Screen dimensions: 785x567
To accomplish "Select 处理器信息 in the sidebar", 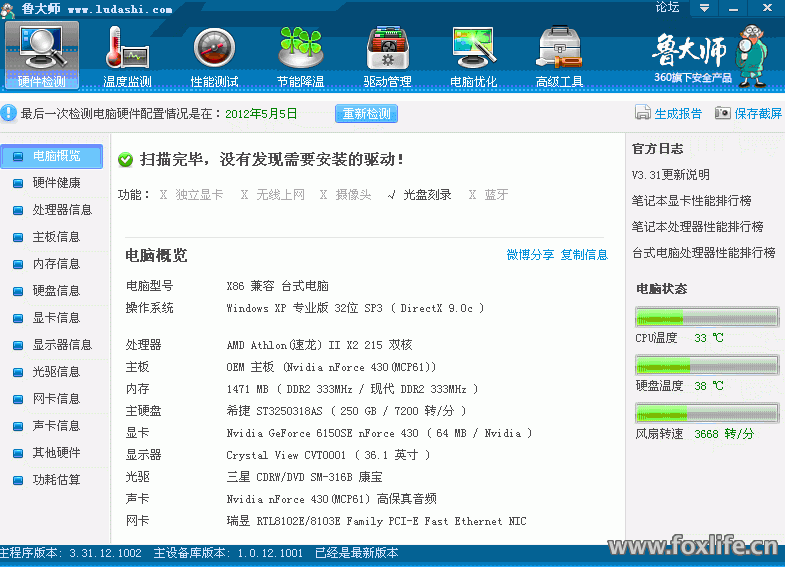I will (62, 210).
